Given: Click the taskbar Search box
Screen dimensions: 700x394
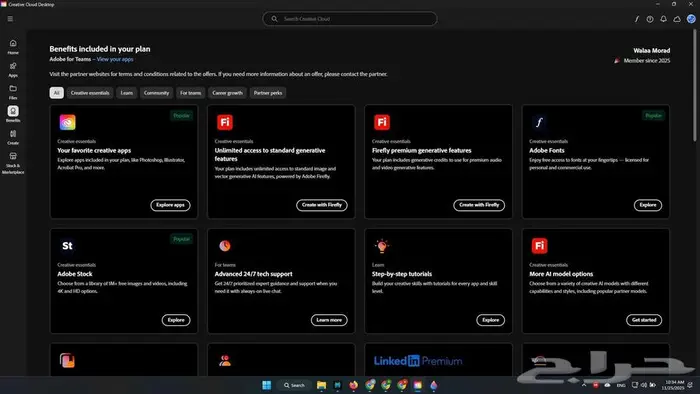Looking at the screenshot, I should coord(294,385).
